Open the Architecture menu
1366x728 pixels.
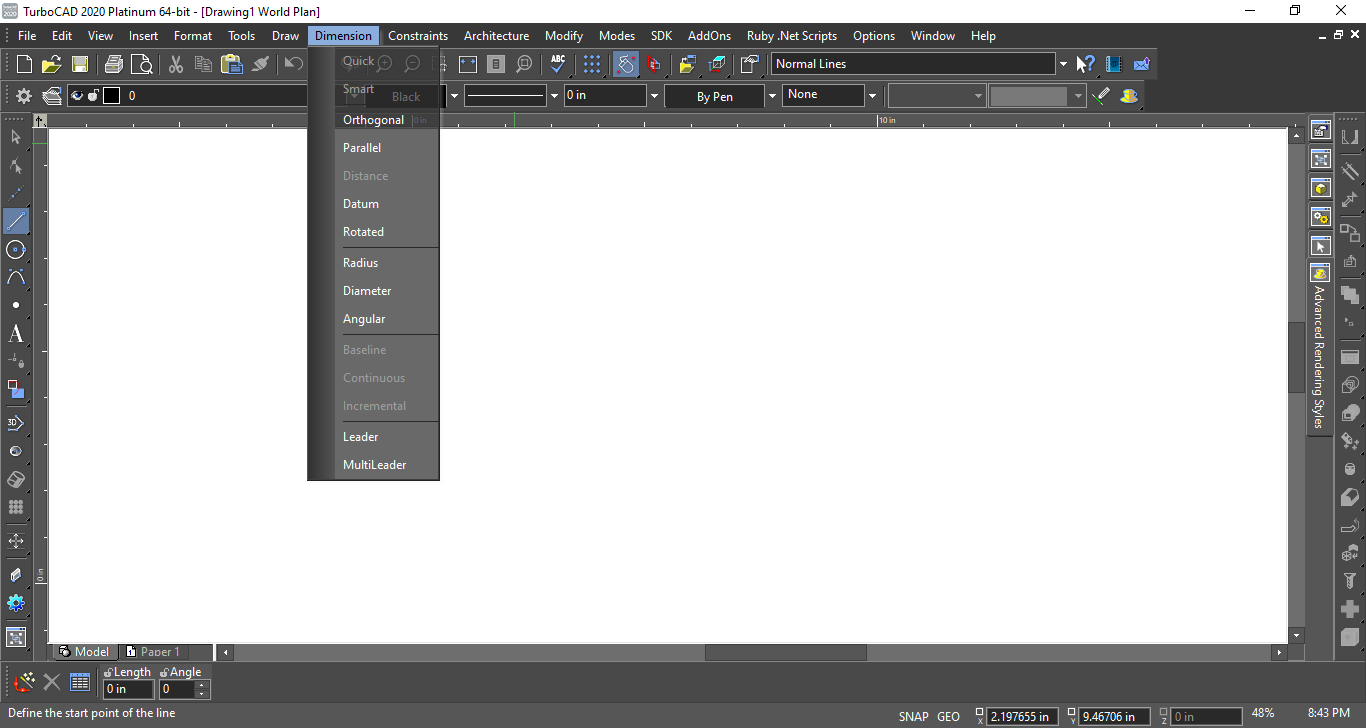tap(496, 36)
